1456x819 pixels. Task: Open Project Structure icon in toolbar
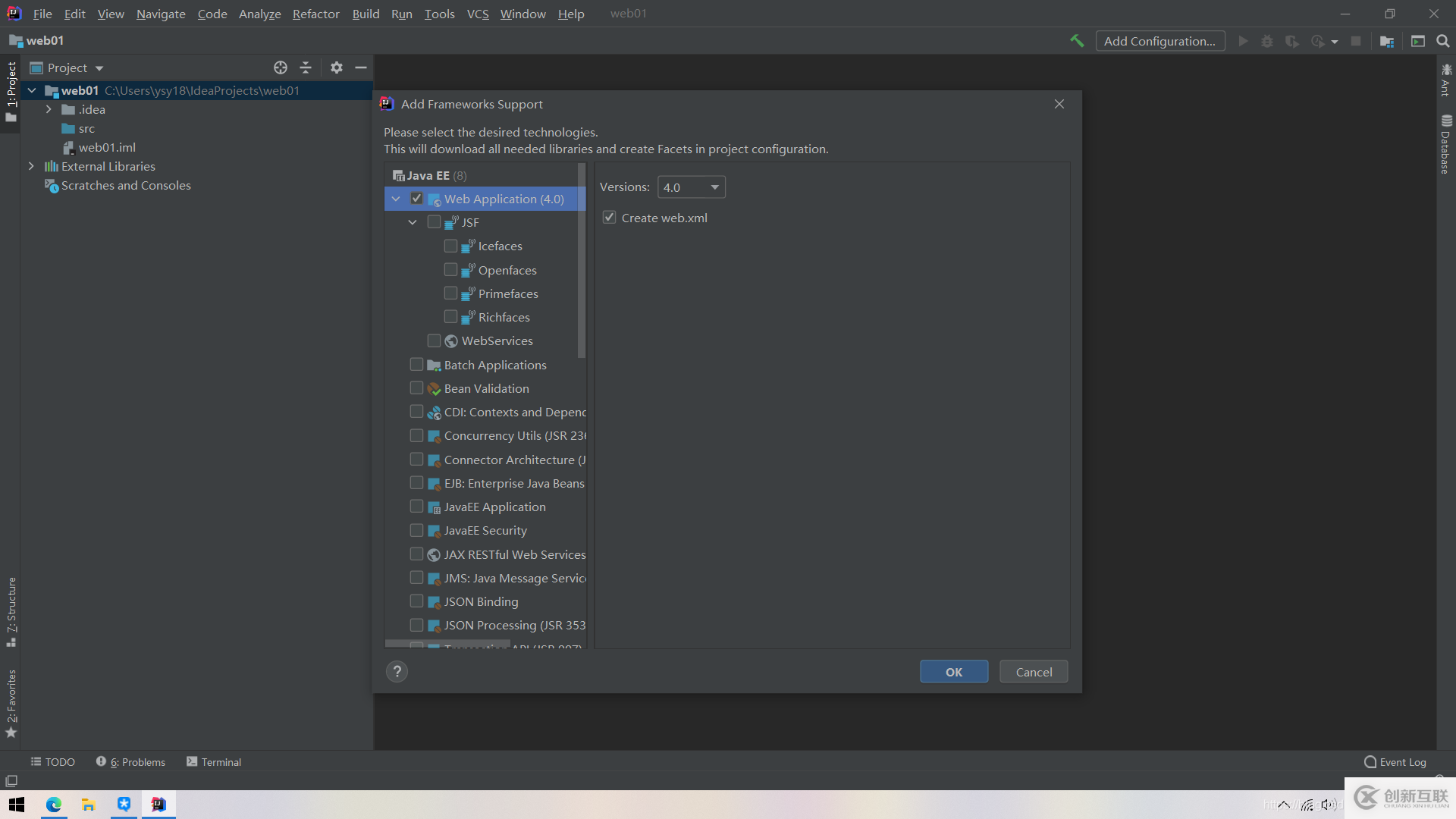click(x=1387, y=41)
